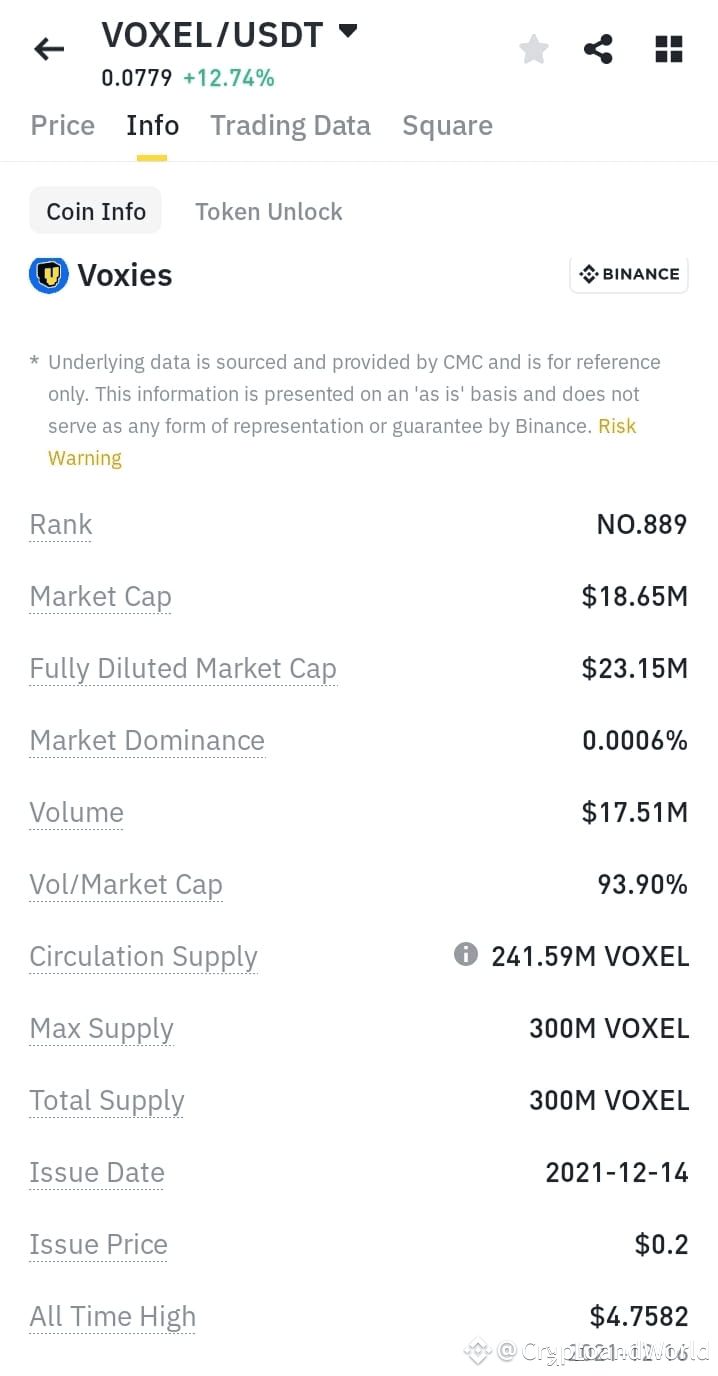Add VOXEL/USDT to favorites star
Screen dimensions: 718x1376
pos(534,49)
